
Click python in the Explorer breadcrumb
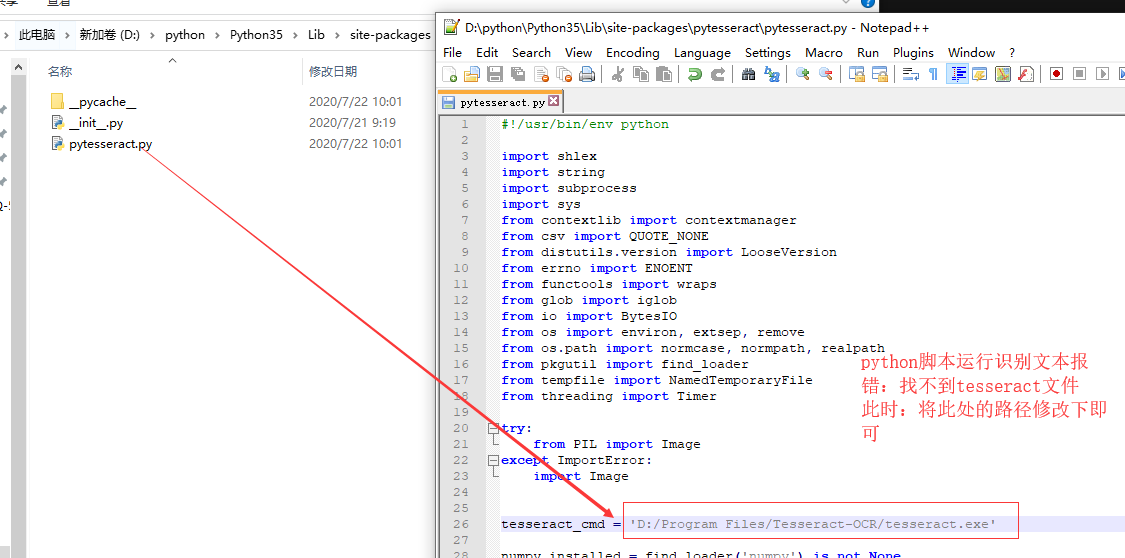click(185, 35)
